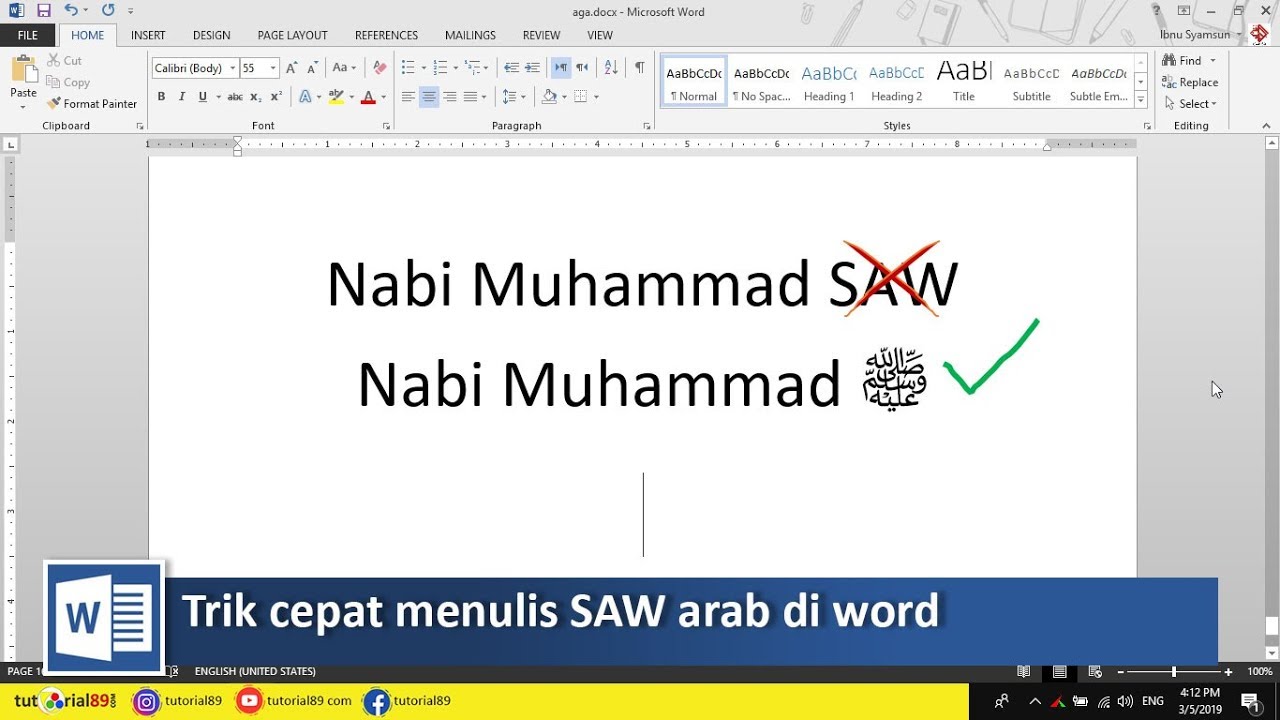1280x720 pixels.
Task: Align text to the right
Action: pos(450,97)
